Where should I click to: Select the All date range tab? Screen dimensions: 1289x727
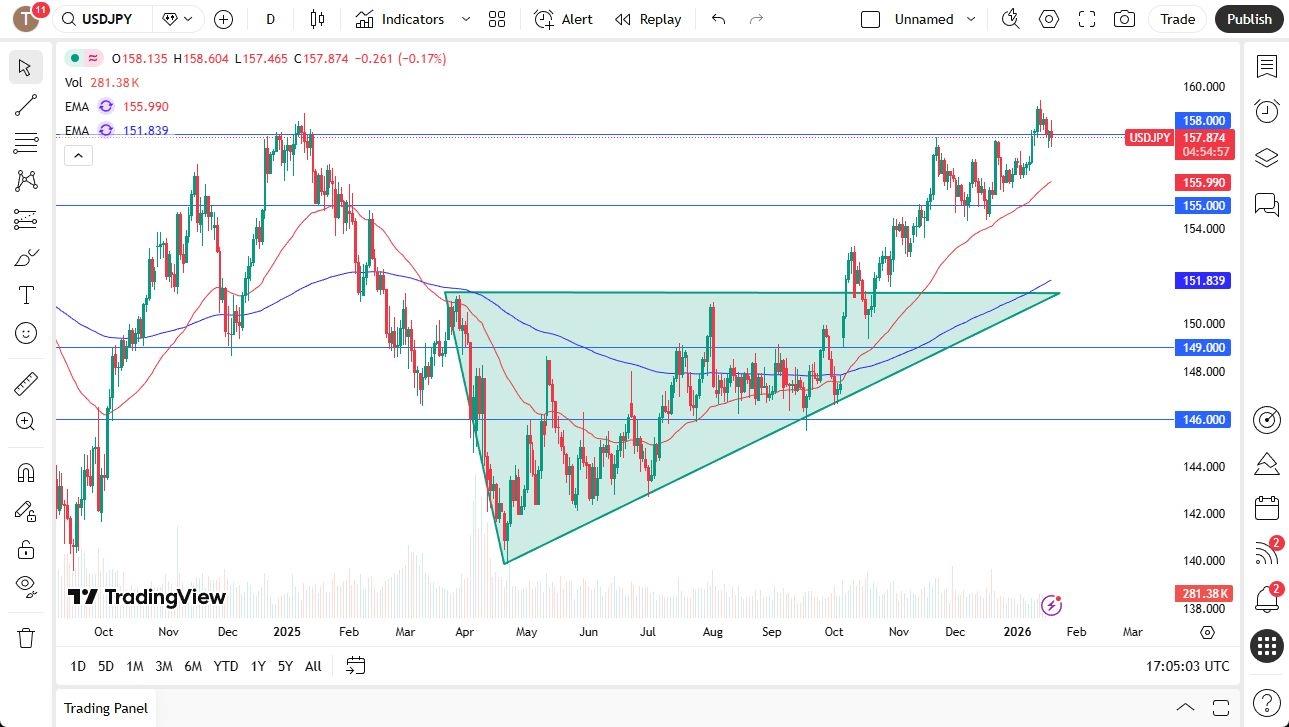coord(313,666)
